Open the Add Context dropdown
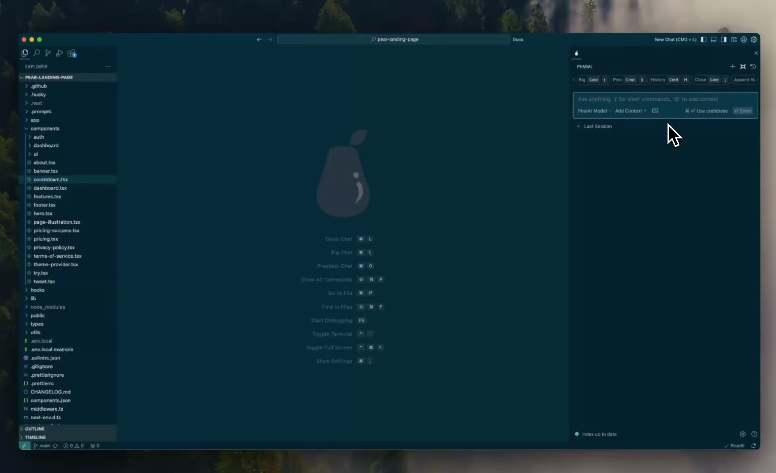Screen dimensions: 776x473 629,111
